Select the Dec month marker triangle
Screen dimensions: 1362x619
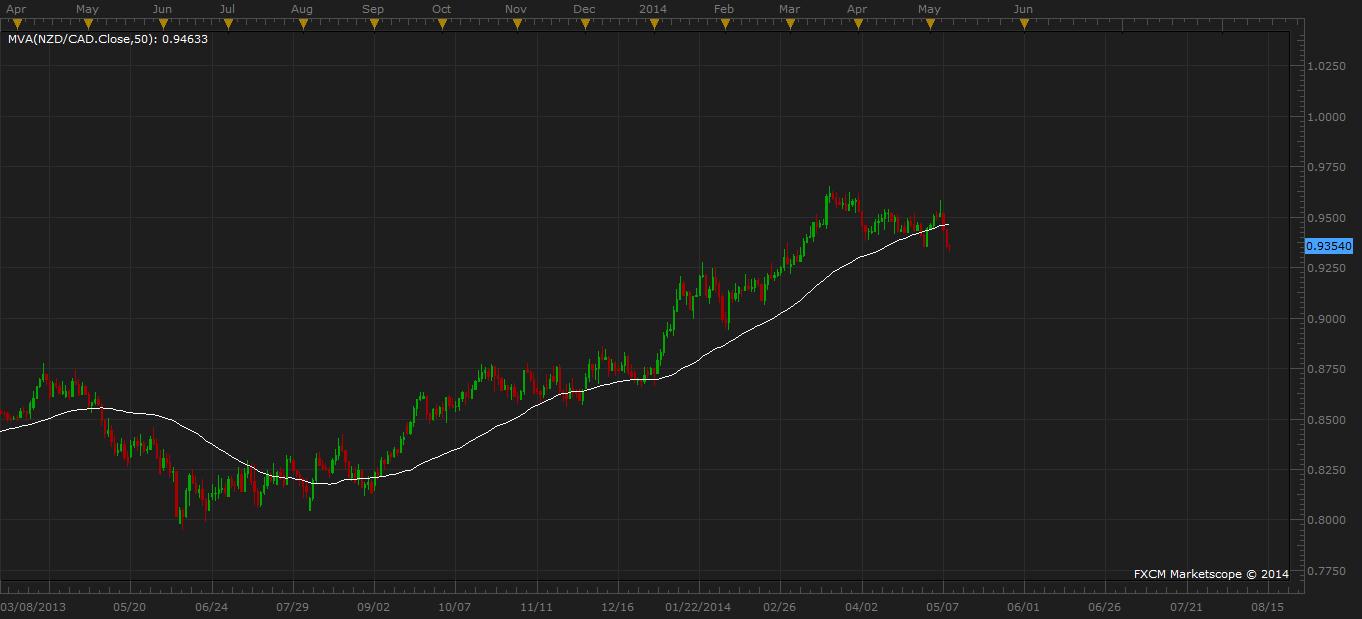coord(585,25)
